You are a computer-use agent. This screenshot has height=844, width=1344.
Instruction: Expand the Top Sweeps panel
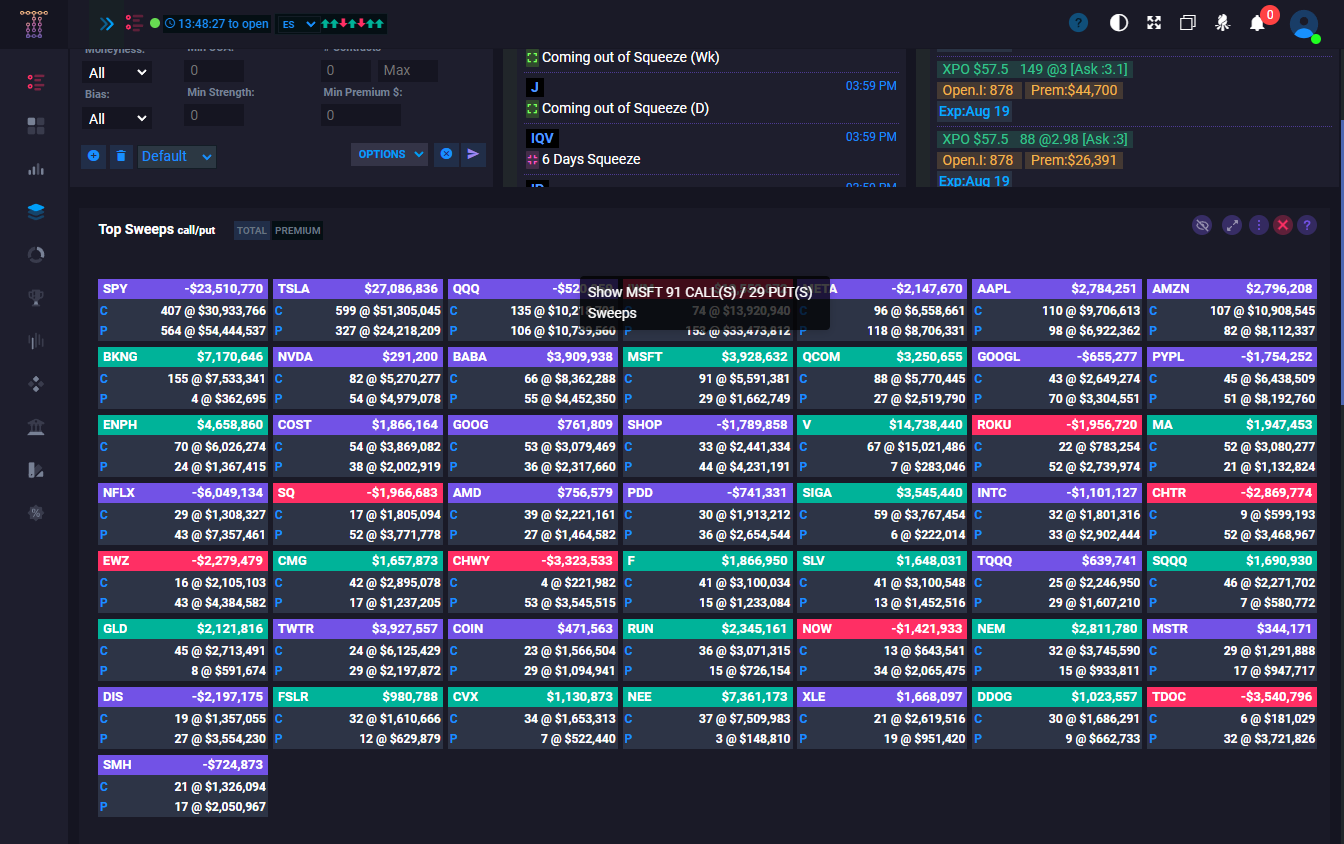(x=1232, y=226)
